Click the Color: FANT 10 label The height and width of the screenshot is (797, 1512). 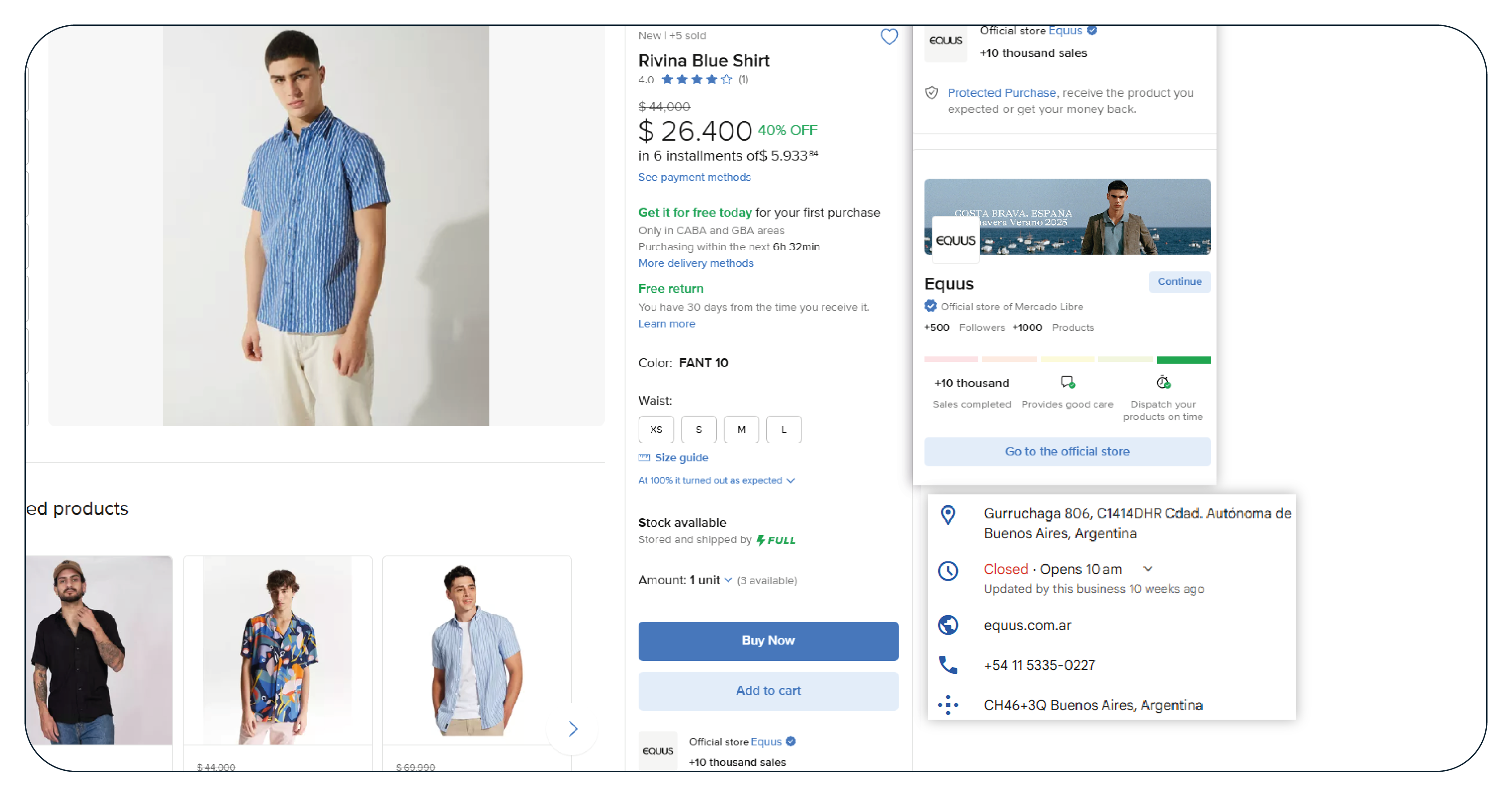683,363
